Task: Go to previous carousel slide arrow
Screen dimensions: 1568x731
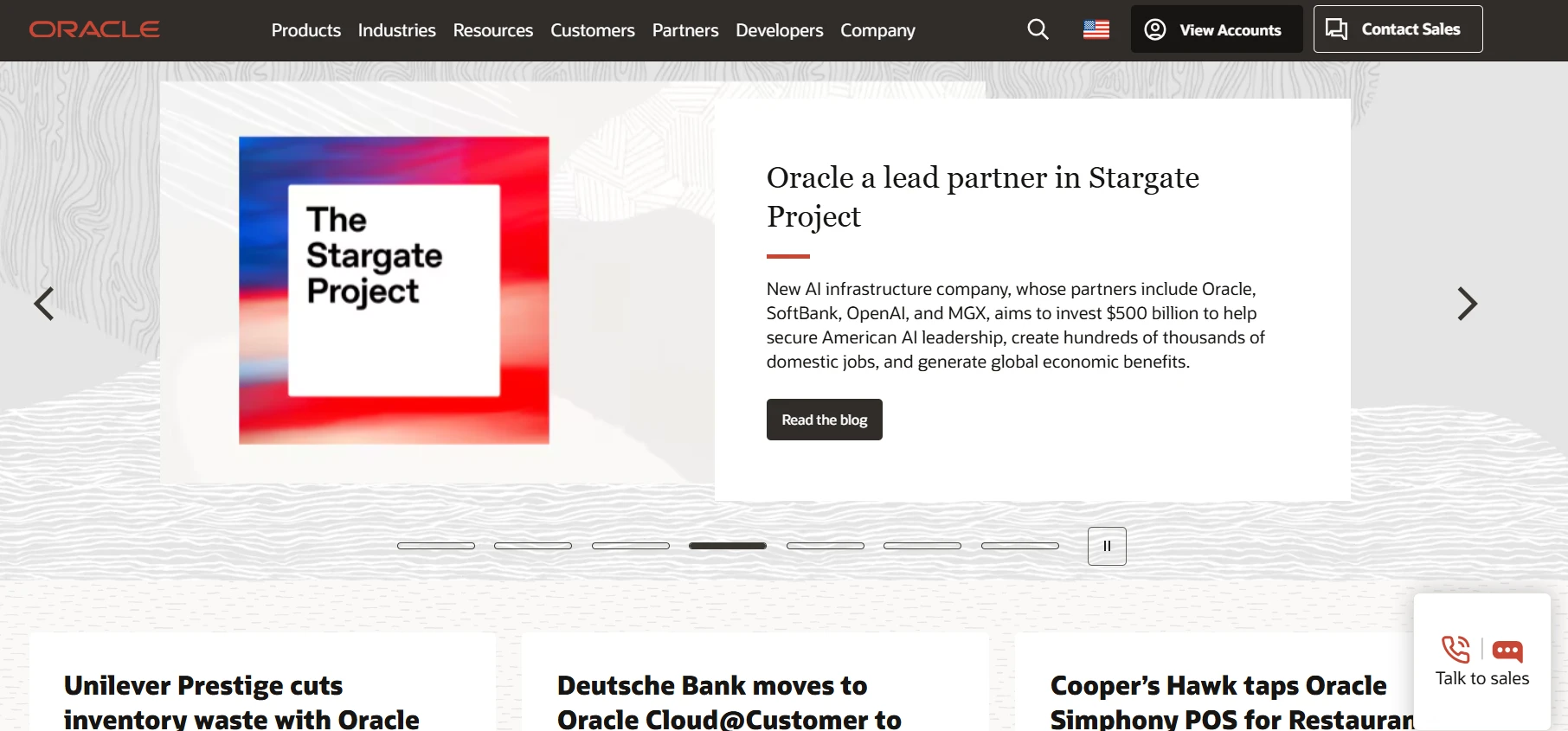Action: pyautogui.click(x=44, y=304)
